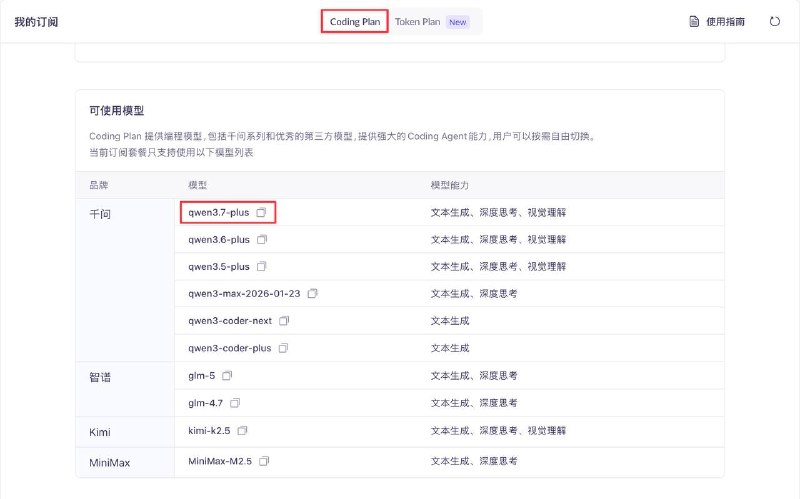The width and height of the screenshot is (800, 499).
Task: Select the glm-4.7 model text
Action: click(206, 403)
